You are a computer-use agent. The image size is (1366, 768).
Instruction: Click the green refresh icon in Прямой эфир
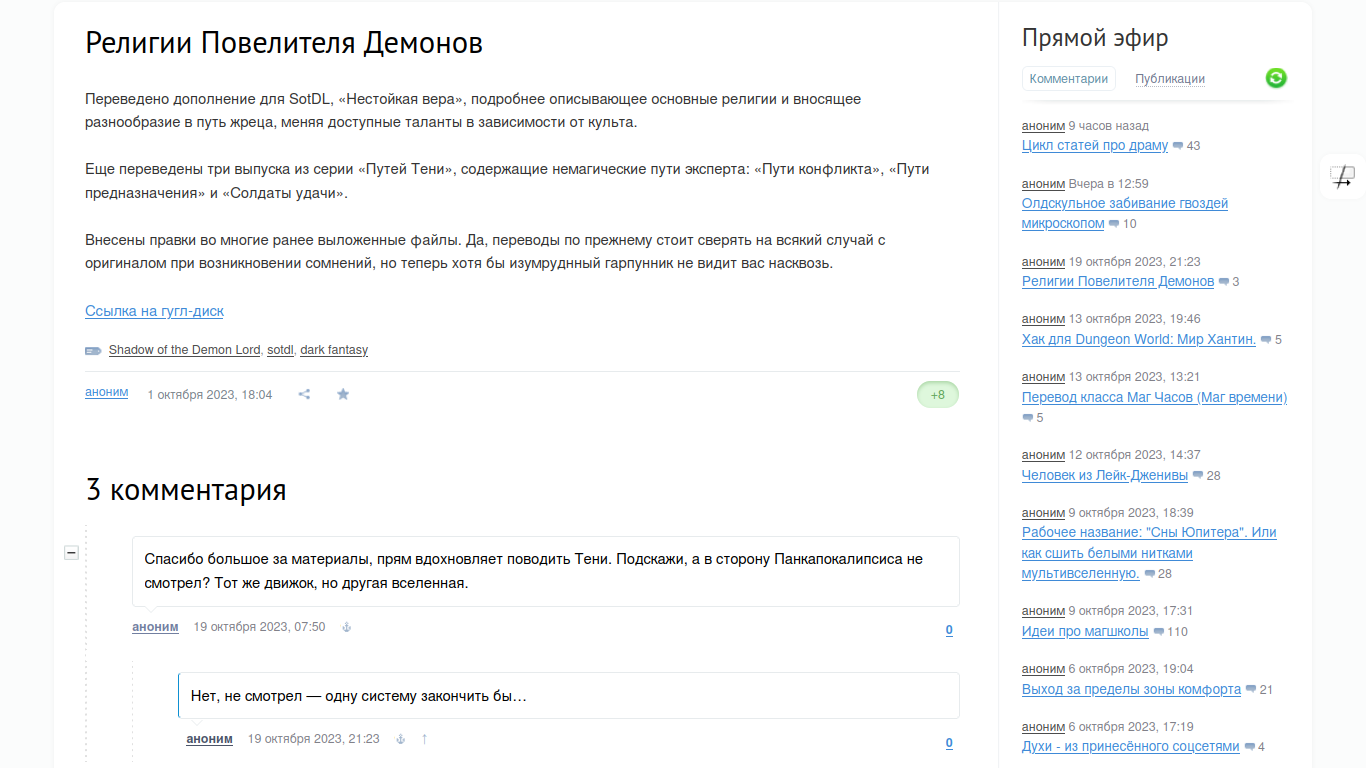tap(1276, 78)
